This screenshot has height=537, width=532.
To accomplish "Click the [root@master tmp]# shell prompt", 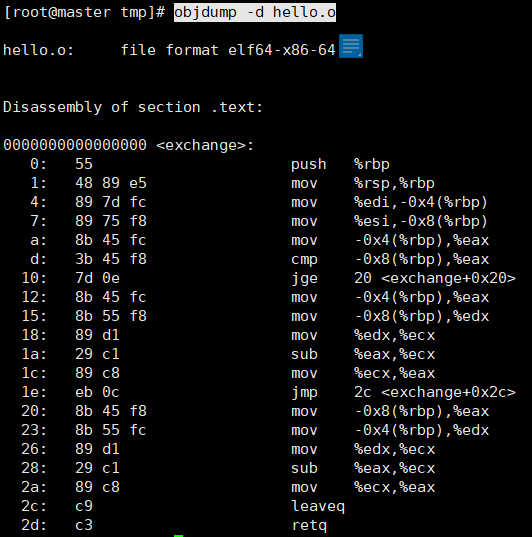I will pos(84,13).
